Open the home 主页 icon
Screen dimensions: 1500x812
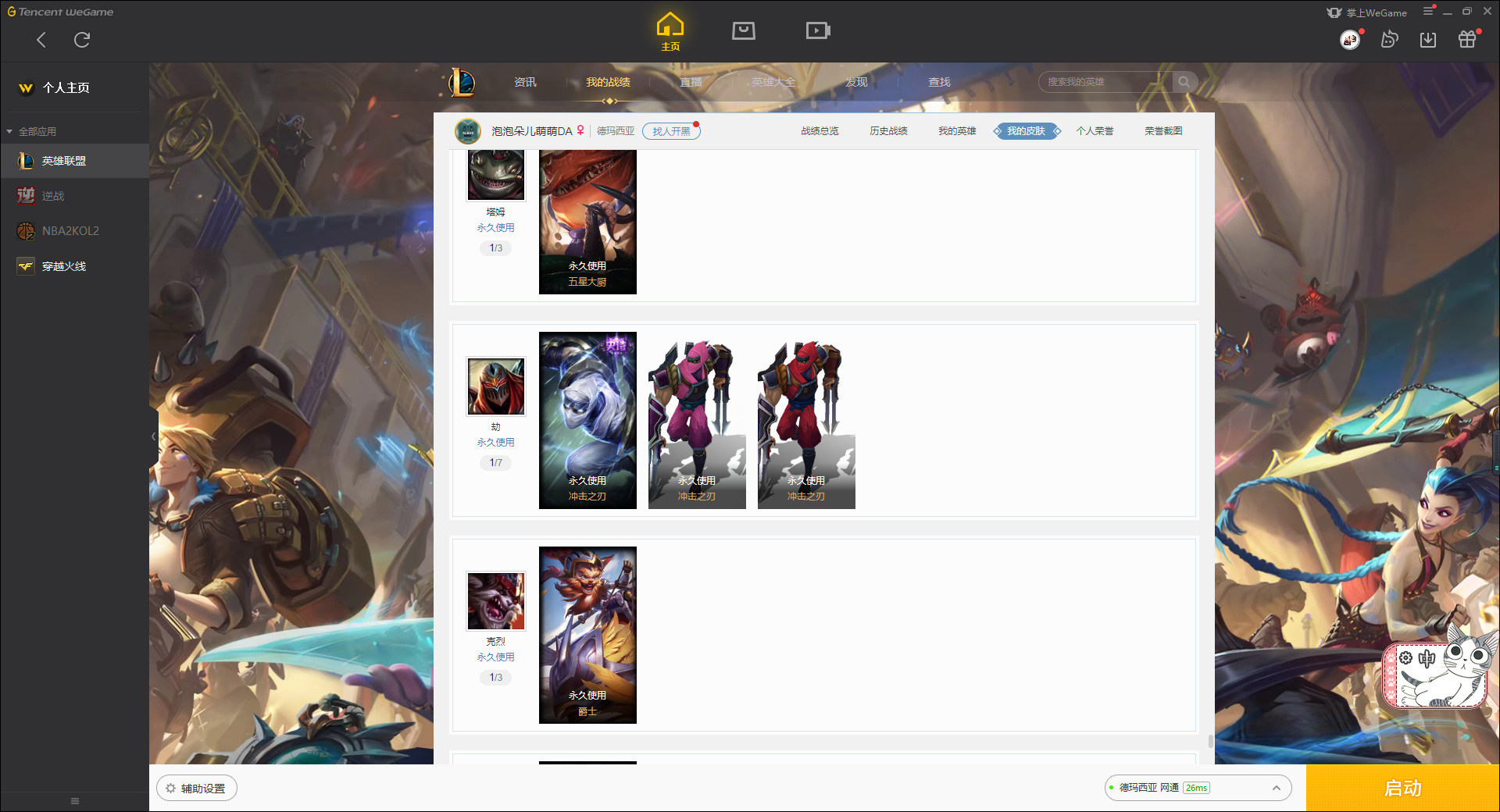[670, 32]
